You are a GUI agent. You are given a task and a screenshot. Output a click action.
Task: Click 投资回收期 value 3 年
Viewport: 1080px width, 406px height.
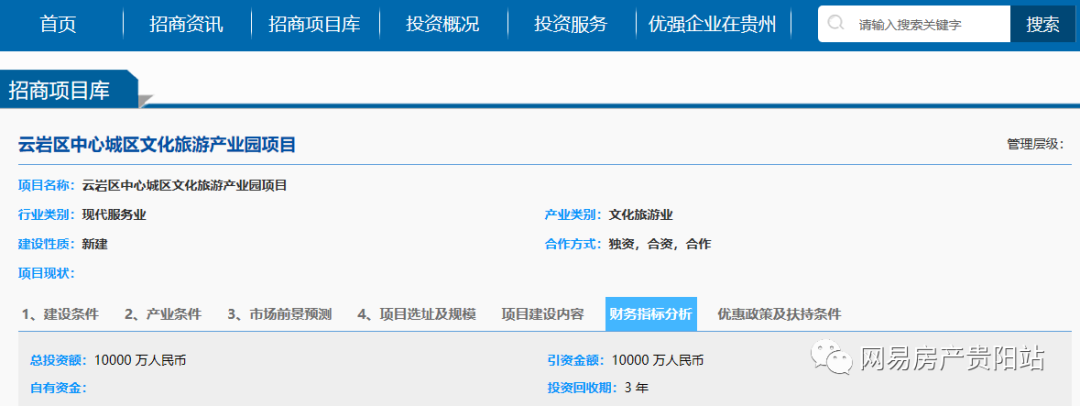pyautogui.click(x=636, y=387)
